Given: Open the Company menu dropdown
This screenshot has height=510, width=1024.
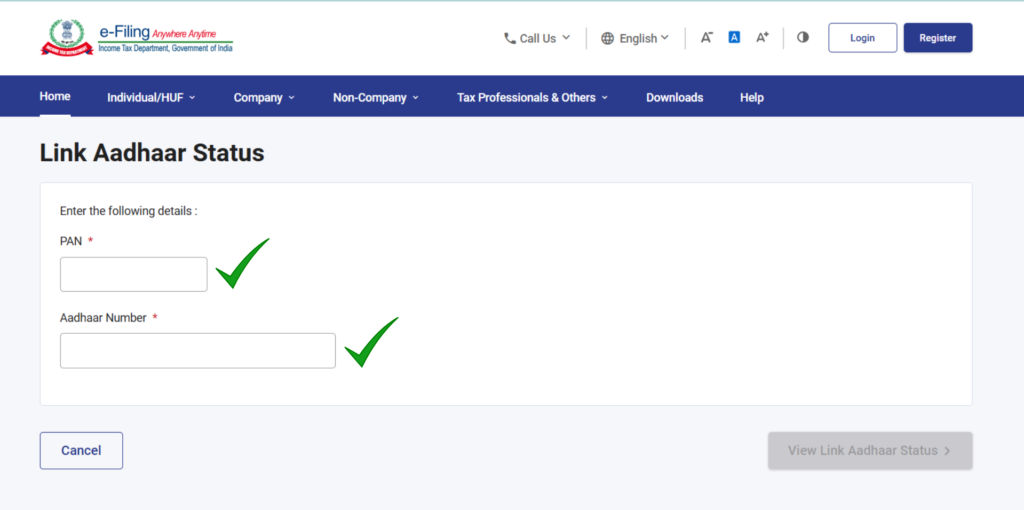Looking at the screenshot, I should coord(264,98).
